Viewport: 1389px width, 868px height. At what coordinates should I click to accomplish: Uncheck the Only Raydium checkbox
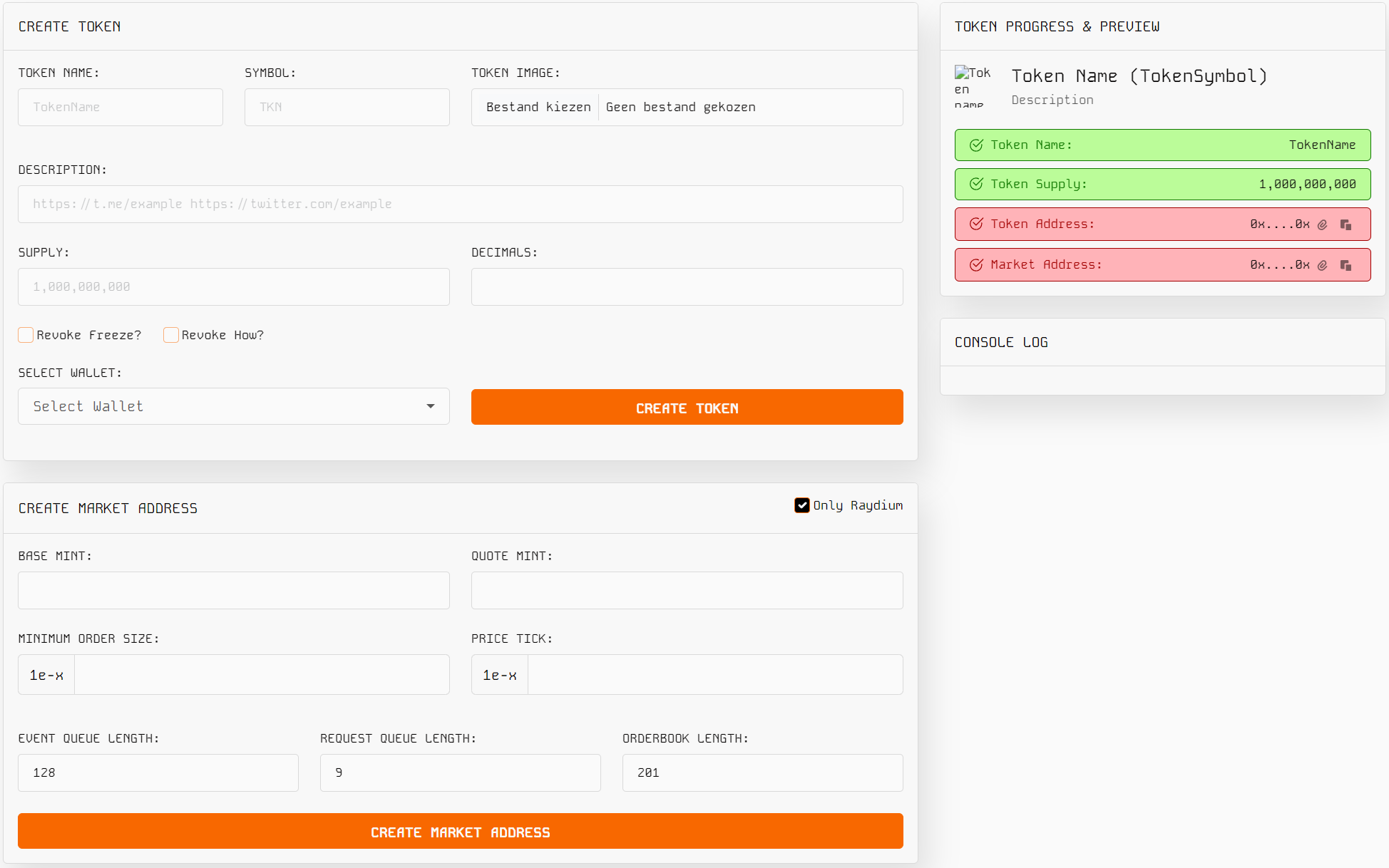click(x=802, y=505)
